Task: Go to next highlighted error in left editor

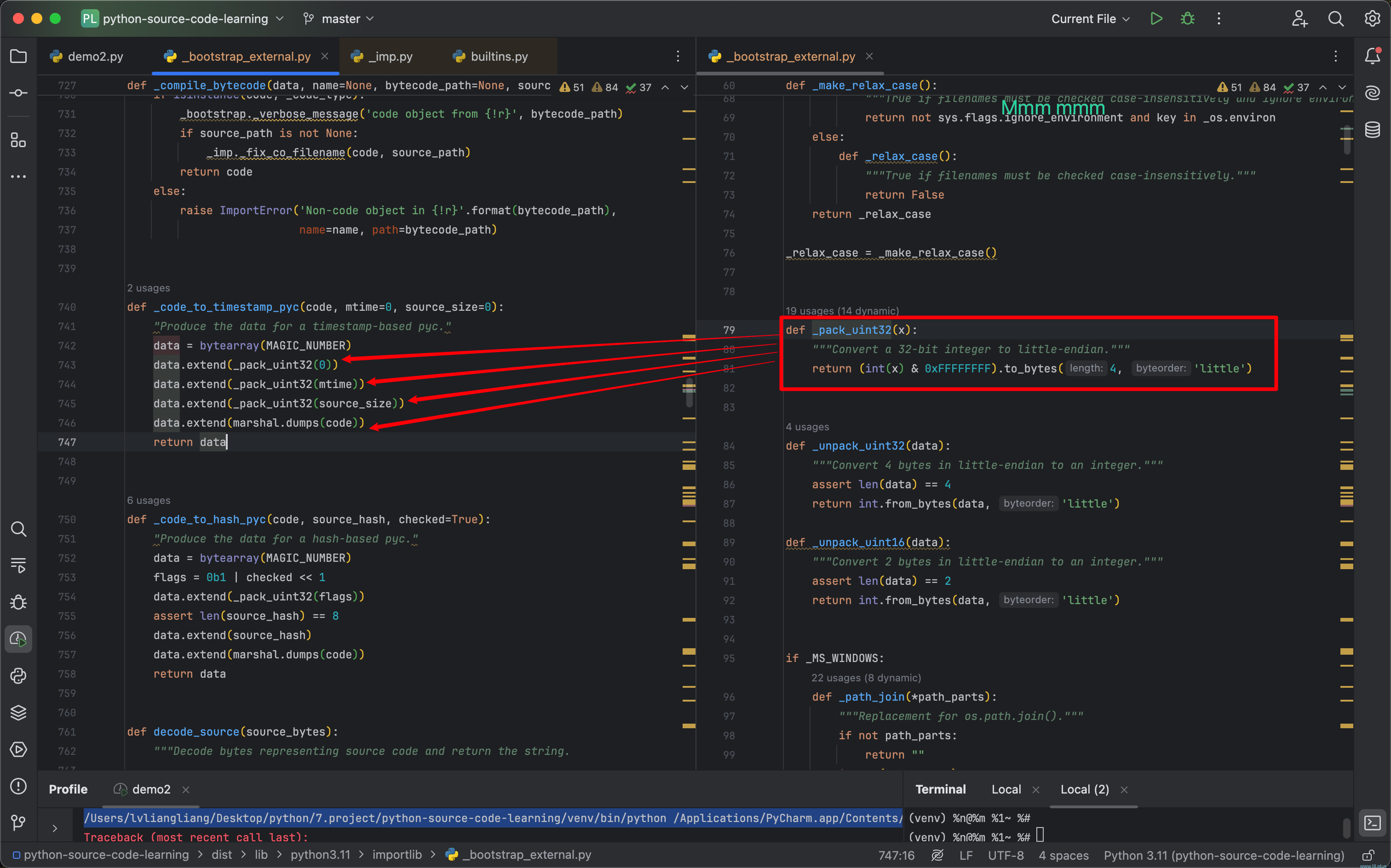Action: pos(684,87)
